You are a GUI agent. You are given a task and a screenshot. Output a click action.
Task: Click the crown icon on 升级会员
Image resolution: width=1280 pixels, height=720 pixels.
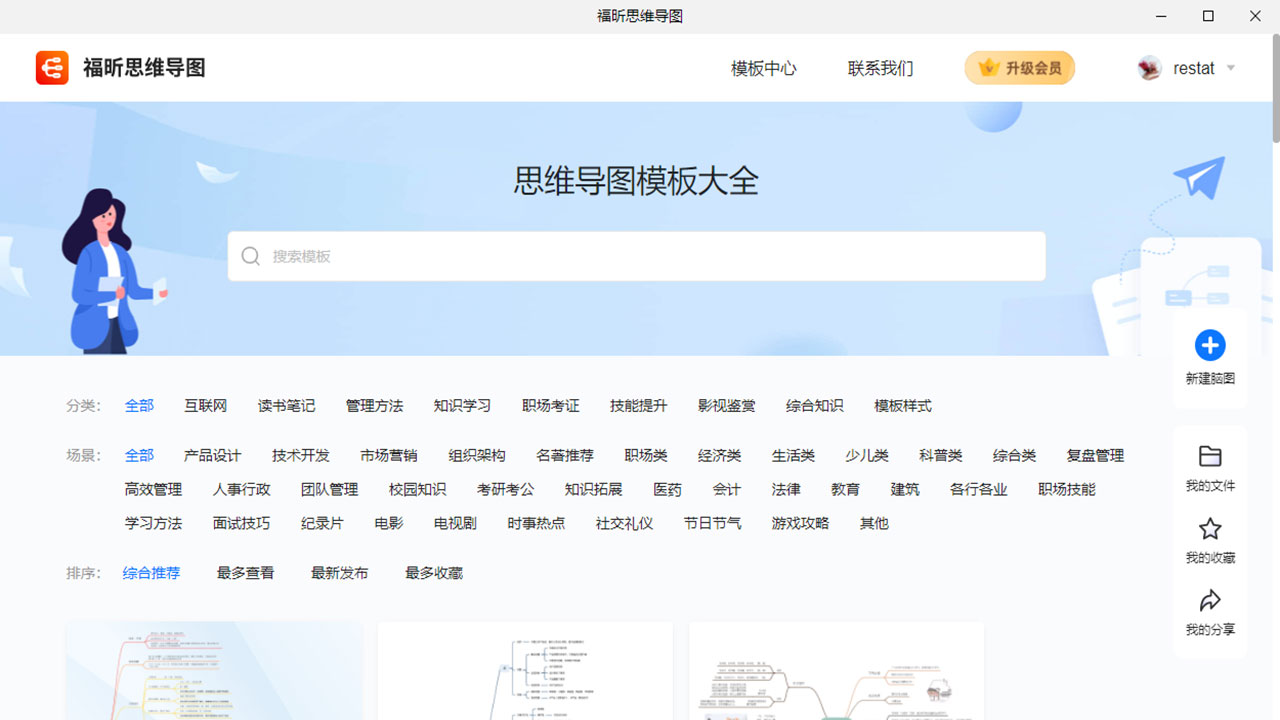coord(990,67)
